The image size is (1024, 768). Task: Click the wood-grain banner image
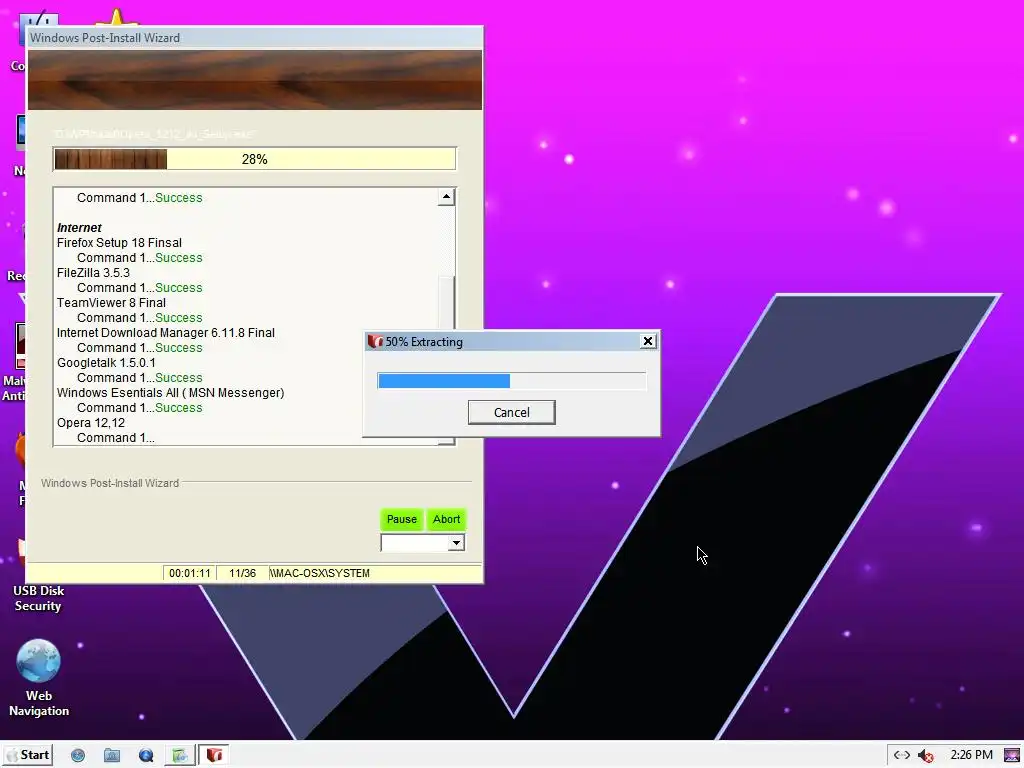(x=255, y=80)
